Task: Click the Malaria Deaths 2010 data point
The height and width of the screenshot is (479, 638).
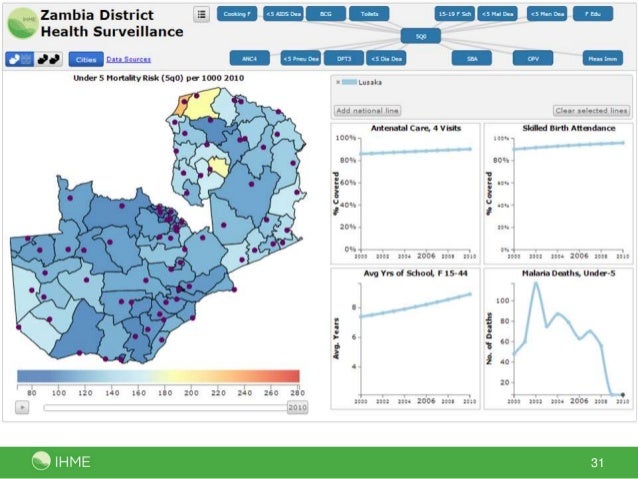Action: (624, 395)
